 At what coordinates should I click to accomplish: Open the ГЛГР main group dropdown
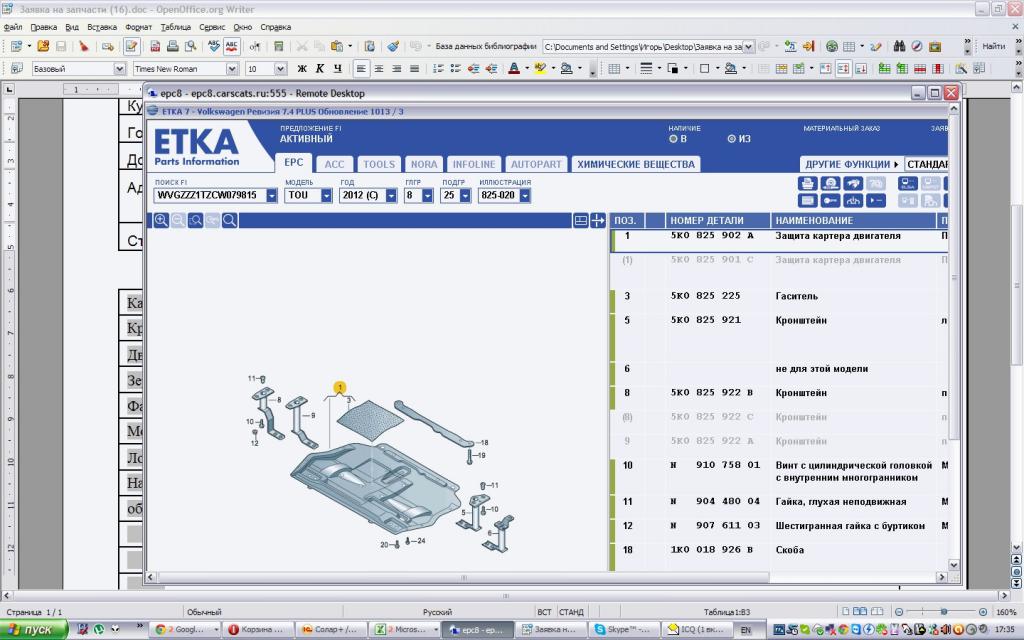pos(428,195)
